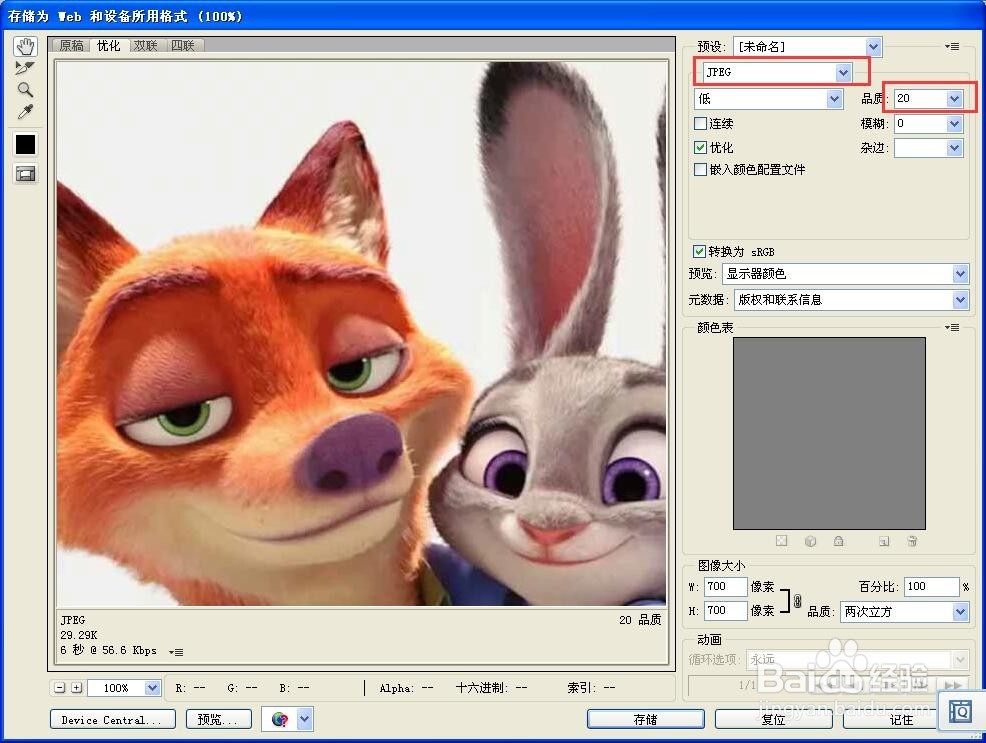The width and height of the screenshot is (986, 743).
Task: Click the zoom out minus button
Action: point(60,688)
